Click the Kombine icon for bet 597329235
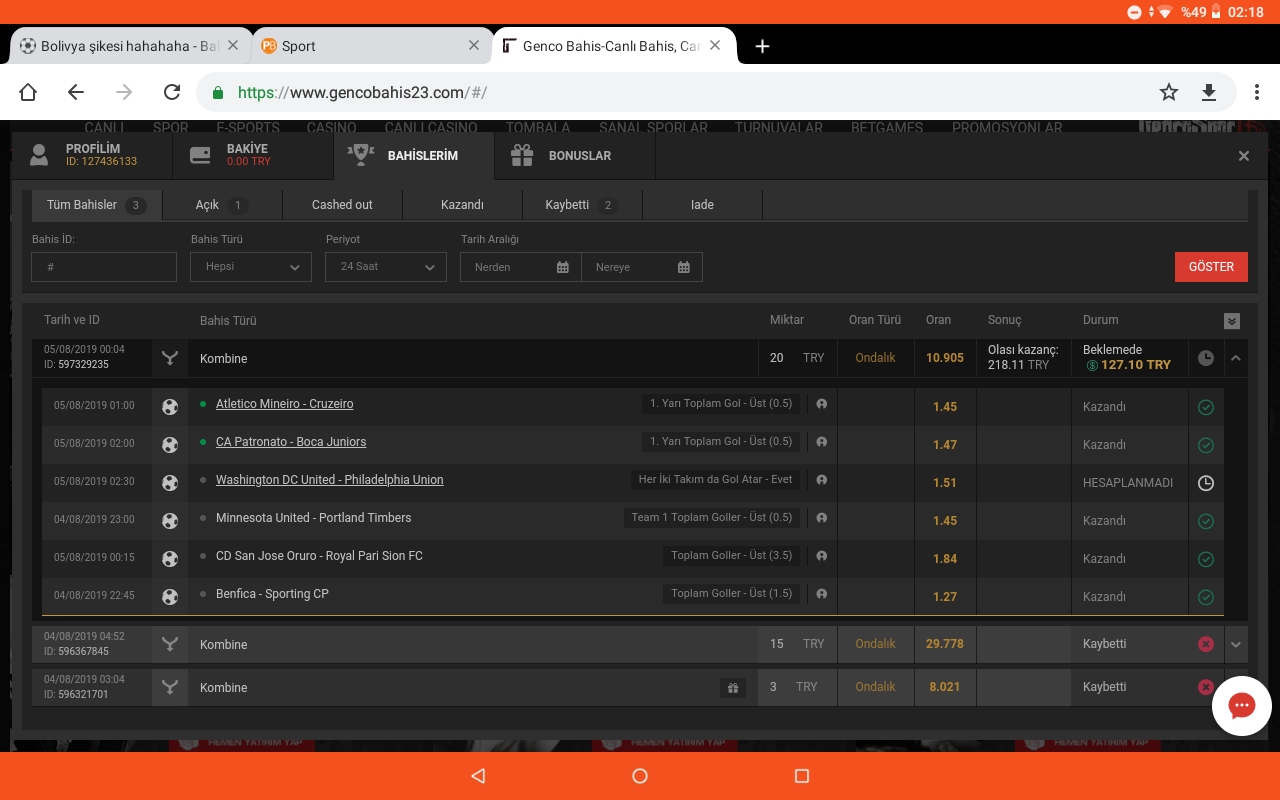This screenshot has height=800, width=1280. [x=170, y=358]
